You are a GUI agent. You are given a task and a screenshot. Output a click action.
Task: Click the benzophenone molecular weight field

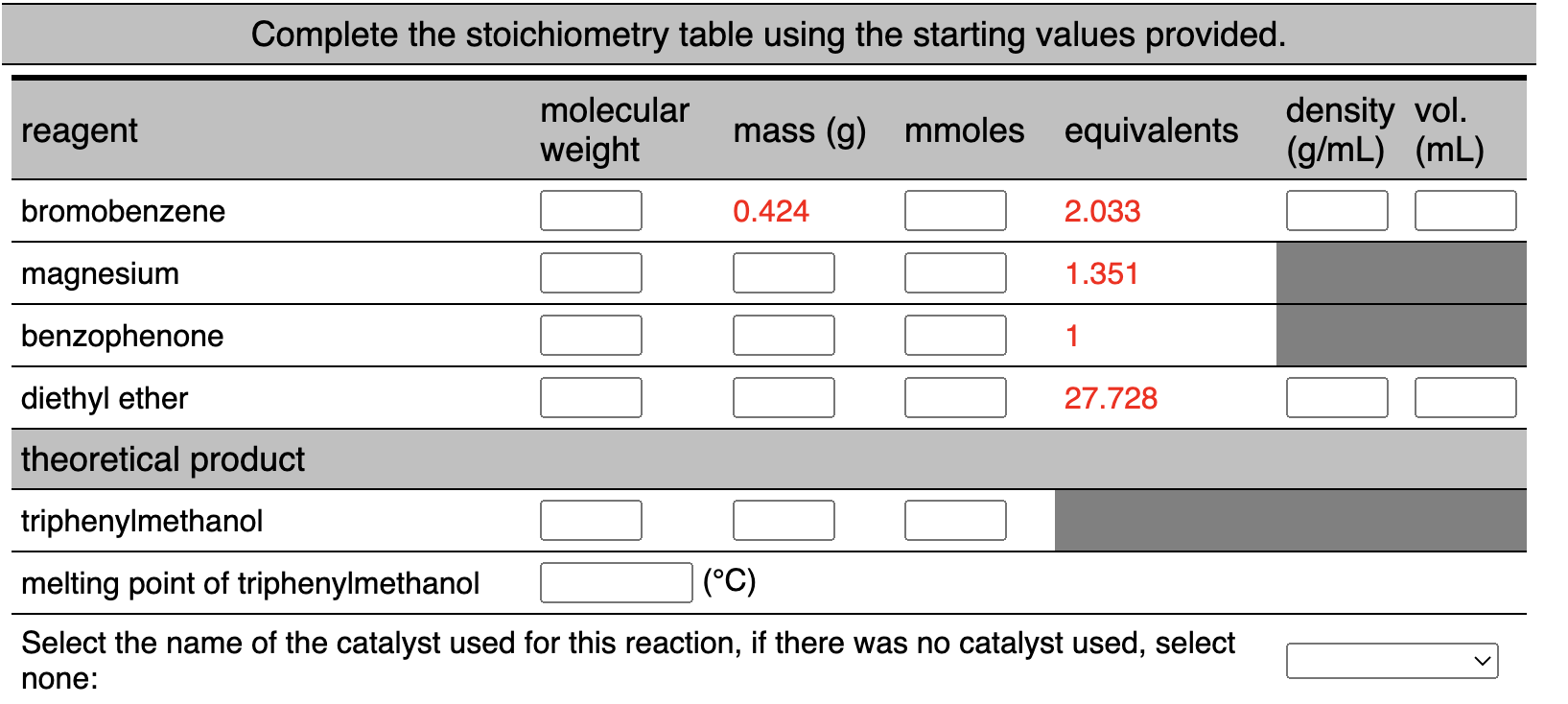coord(590,335)
